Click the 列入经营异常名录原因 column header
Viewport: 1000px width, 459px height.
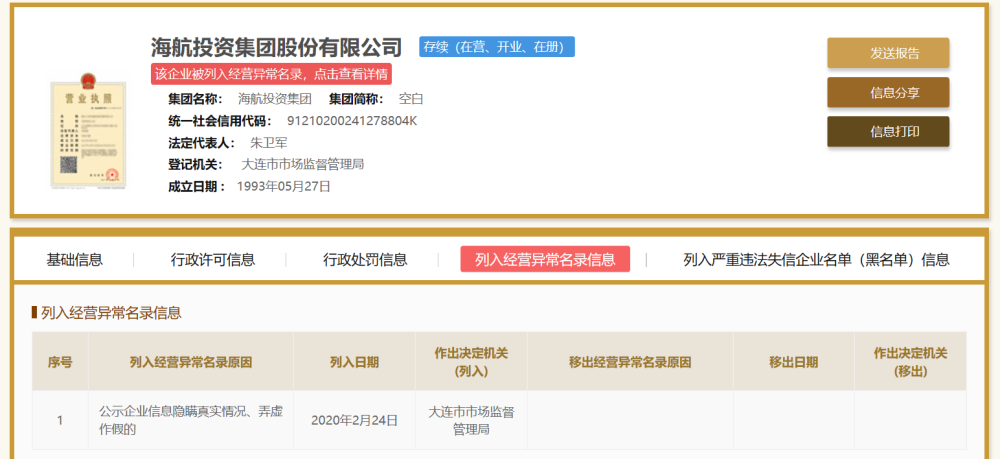[191, 362]
